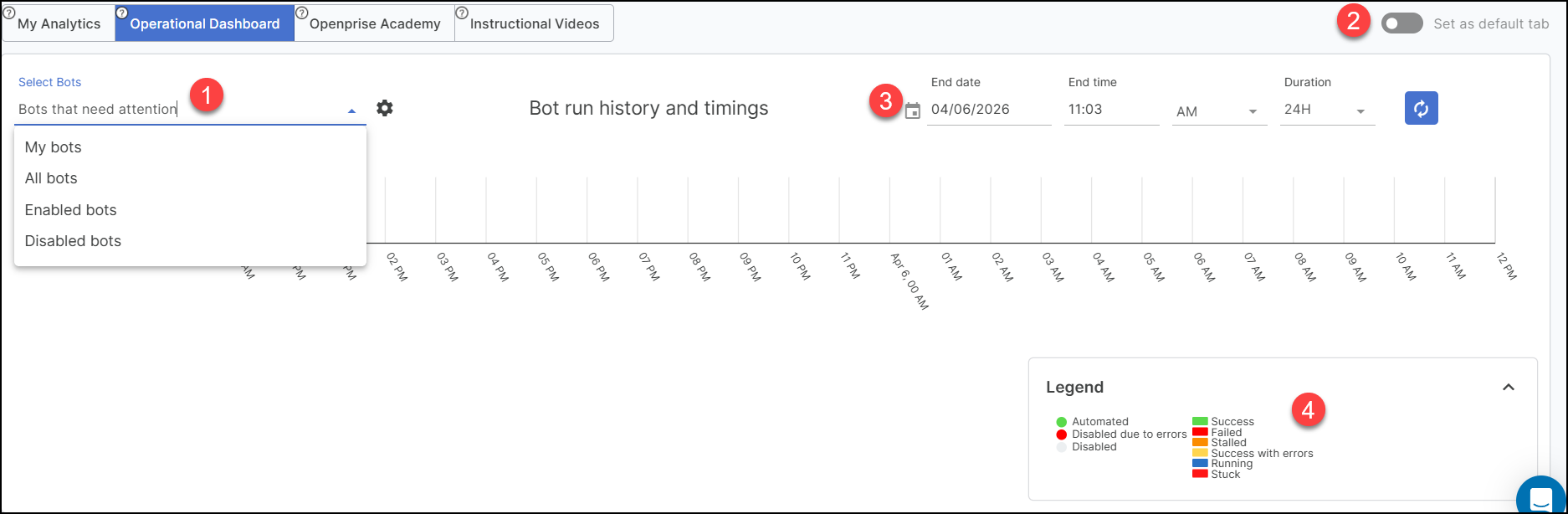Collapse the Legend panel

[1509, 387]
